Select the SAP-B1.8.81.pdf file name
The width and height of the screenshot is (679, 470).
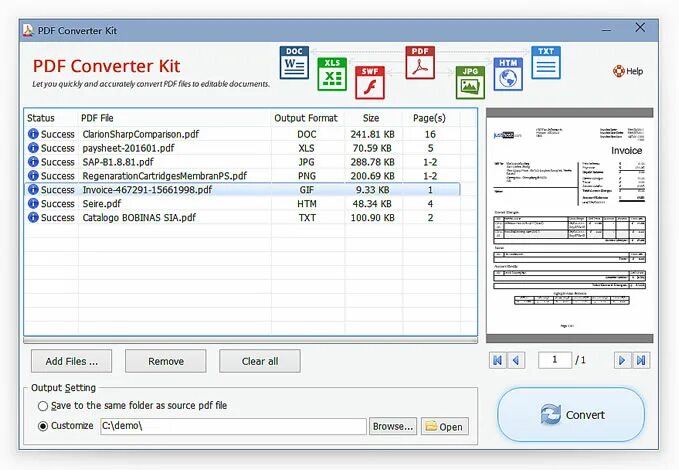coord(118,162)
